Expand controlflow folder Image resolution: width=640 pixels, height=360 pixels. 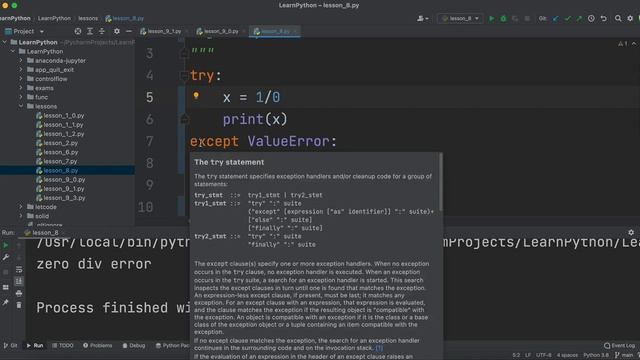21,79
